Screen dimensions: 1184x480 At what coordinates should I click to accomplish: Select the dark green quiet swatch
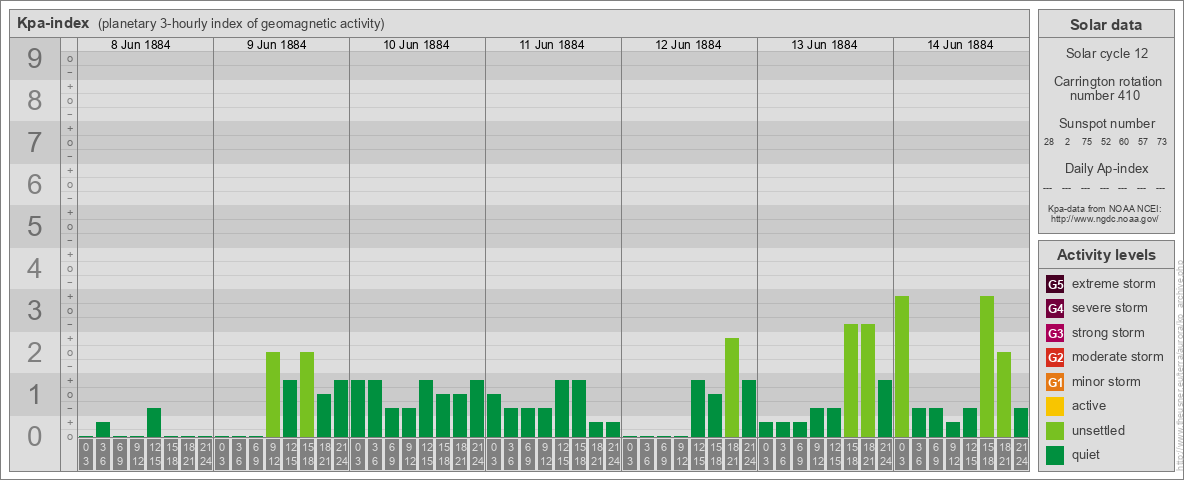1055,455
